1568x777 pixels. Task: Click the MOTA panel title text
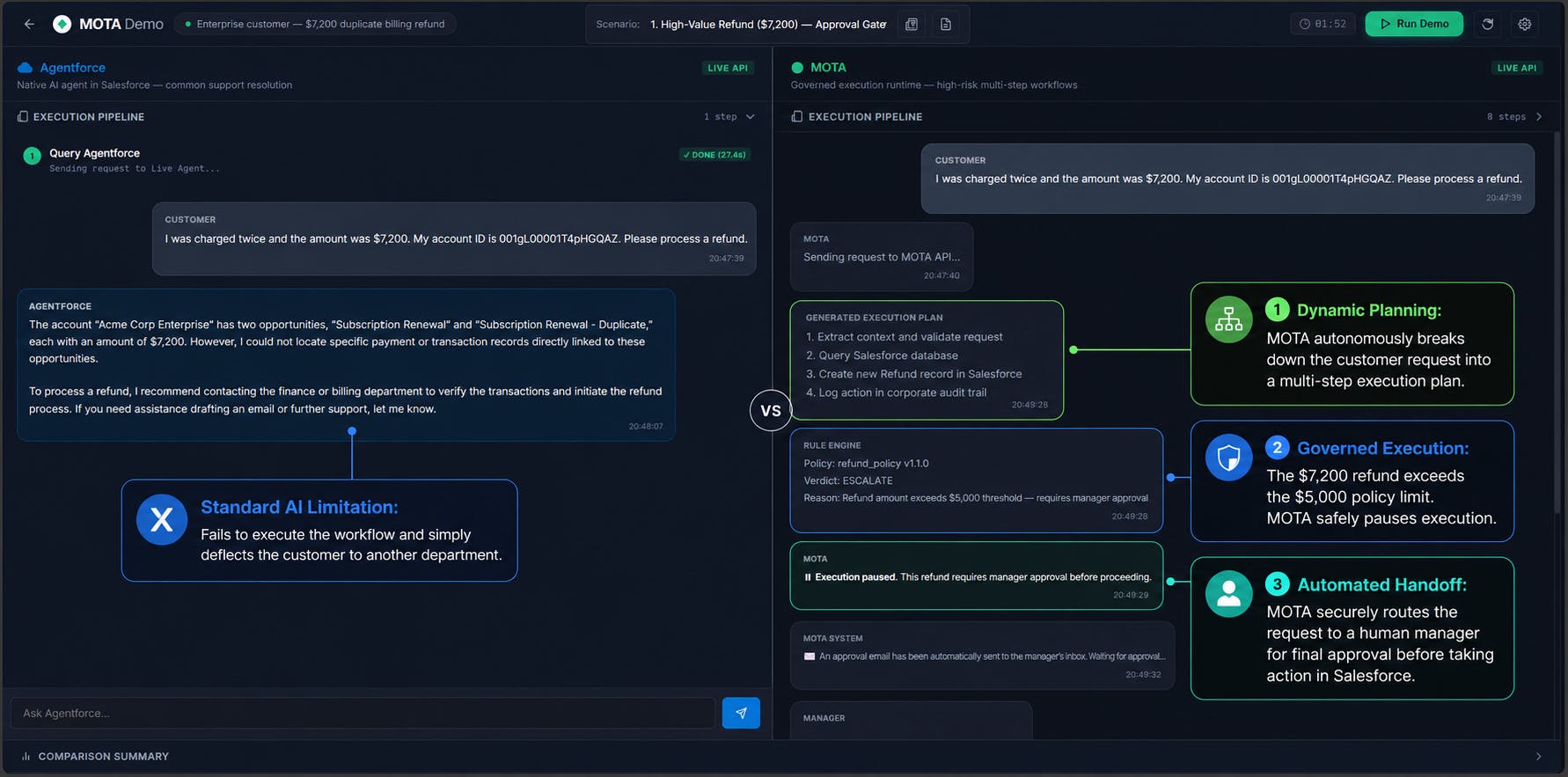tap(828, 68)
